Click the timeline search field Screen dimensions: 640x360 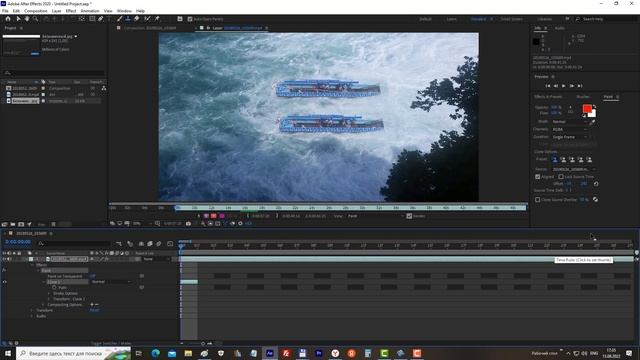[x=73, y=244]
